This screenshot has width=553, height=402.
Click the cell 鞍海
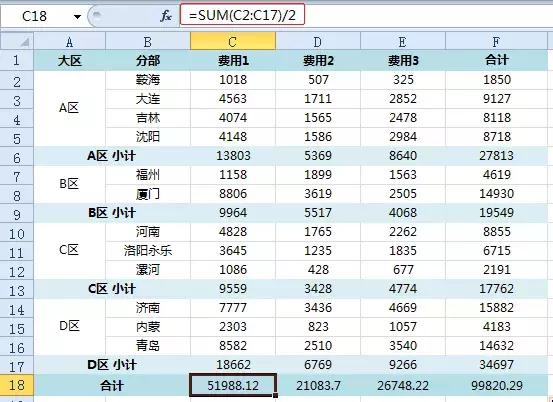point(148,80)
